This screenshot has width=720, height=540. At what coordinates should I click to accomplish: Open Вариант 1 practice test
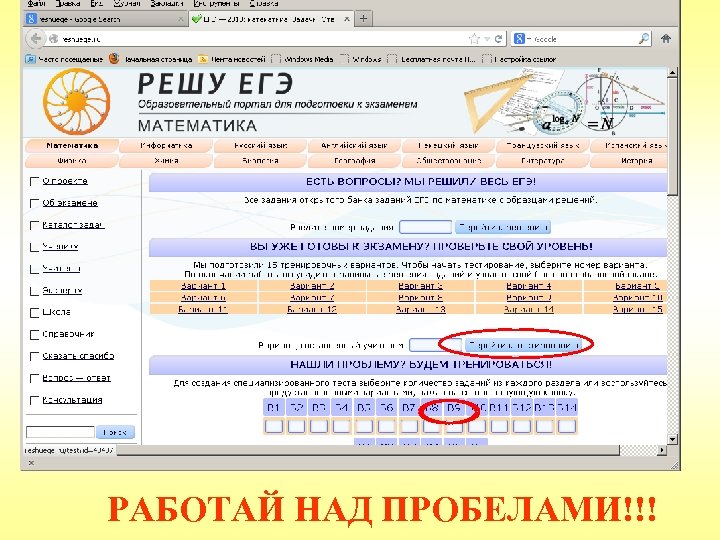click(203, 286)
